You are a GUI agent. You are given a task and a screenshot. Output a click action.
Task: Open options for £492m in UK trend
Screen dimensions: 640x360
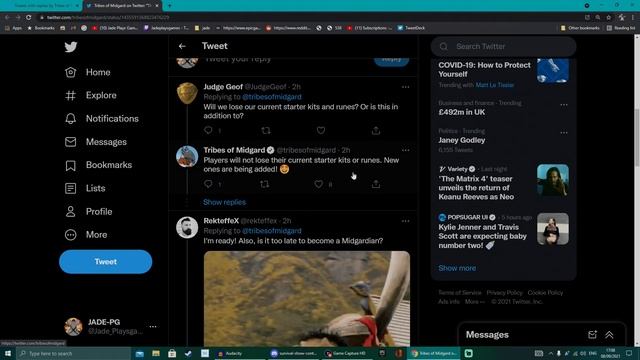[x=564, y=105]
